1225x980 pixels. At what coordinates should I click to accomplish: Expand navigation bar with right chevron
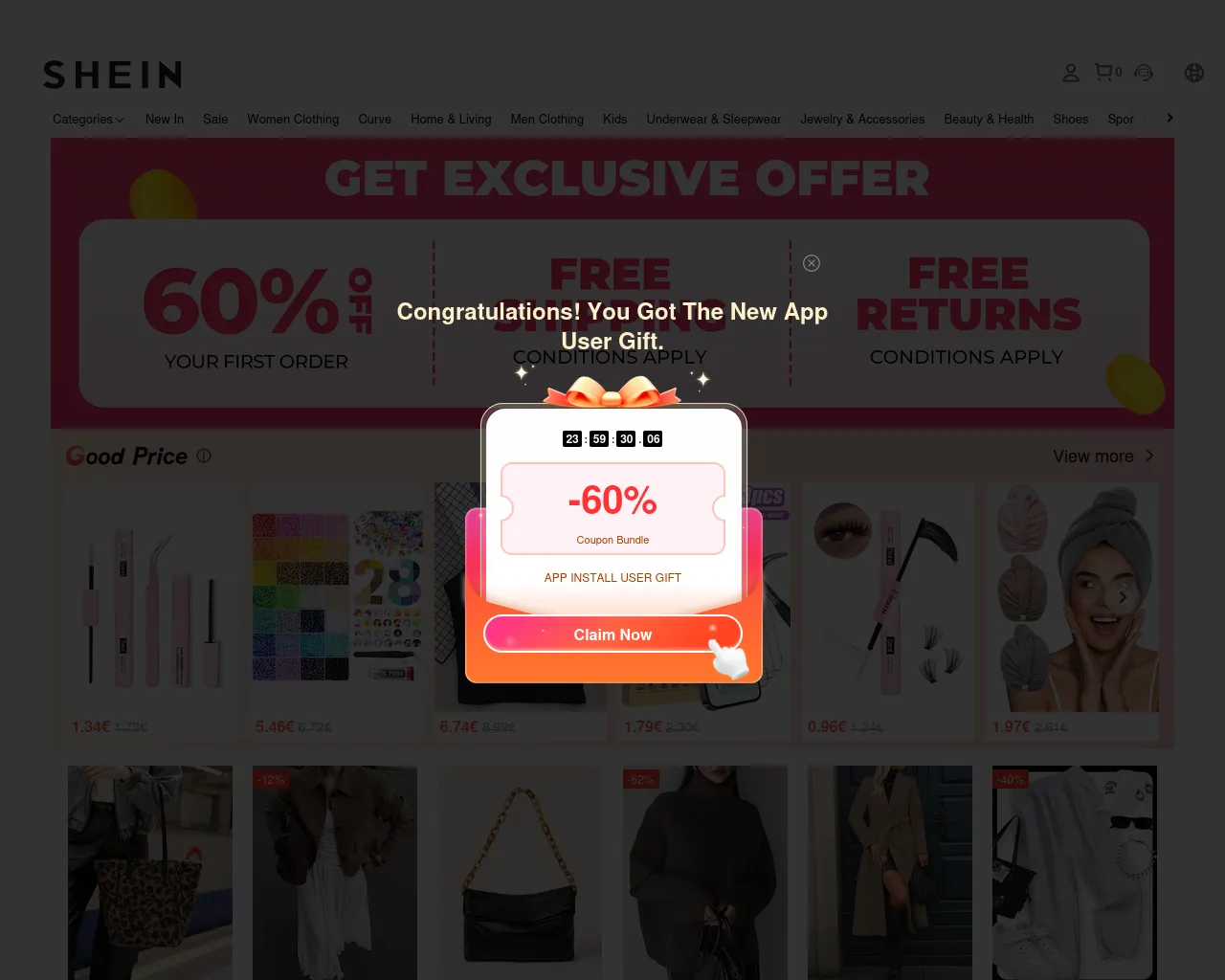(x=1169, y=118)
